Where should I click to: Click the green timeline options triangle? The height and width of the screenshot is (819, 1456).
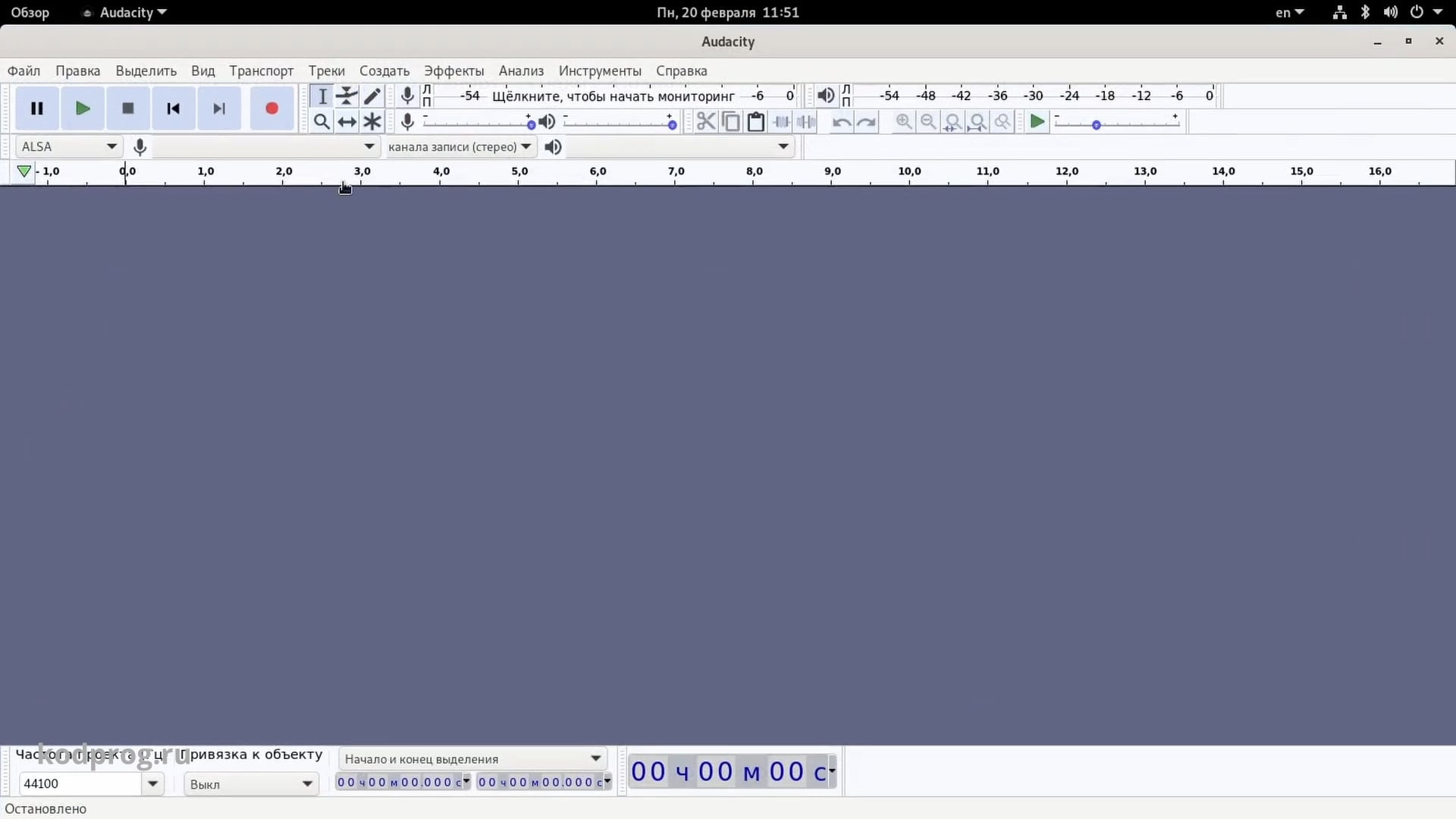(x=24, y=171)
